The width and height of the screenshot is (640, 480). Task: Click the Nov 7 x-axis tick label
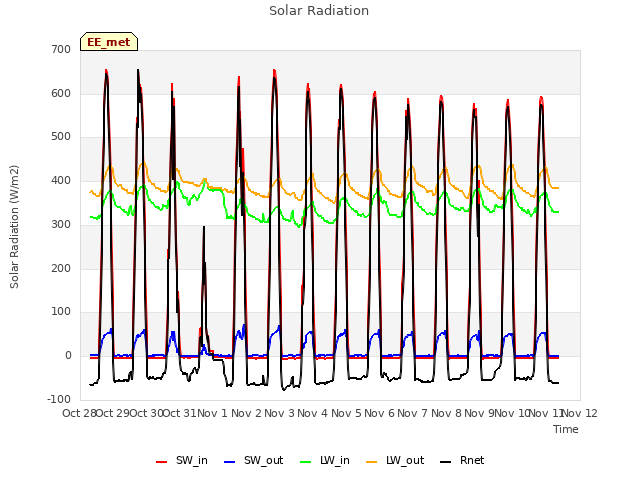tap(412, 413)
